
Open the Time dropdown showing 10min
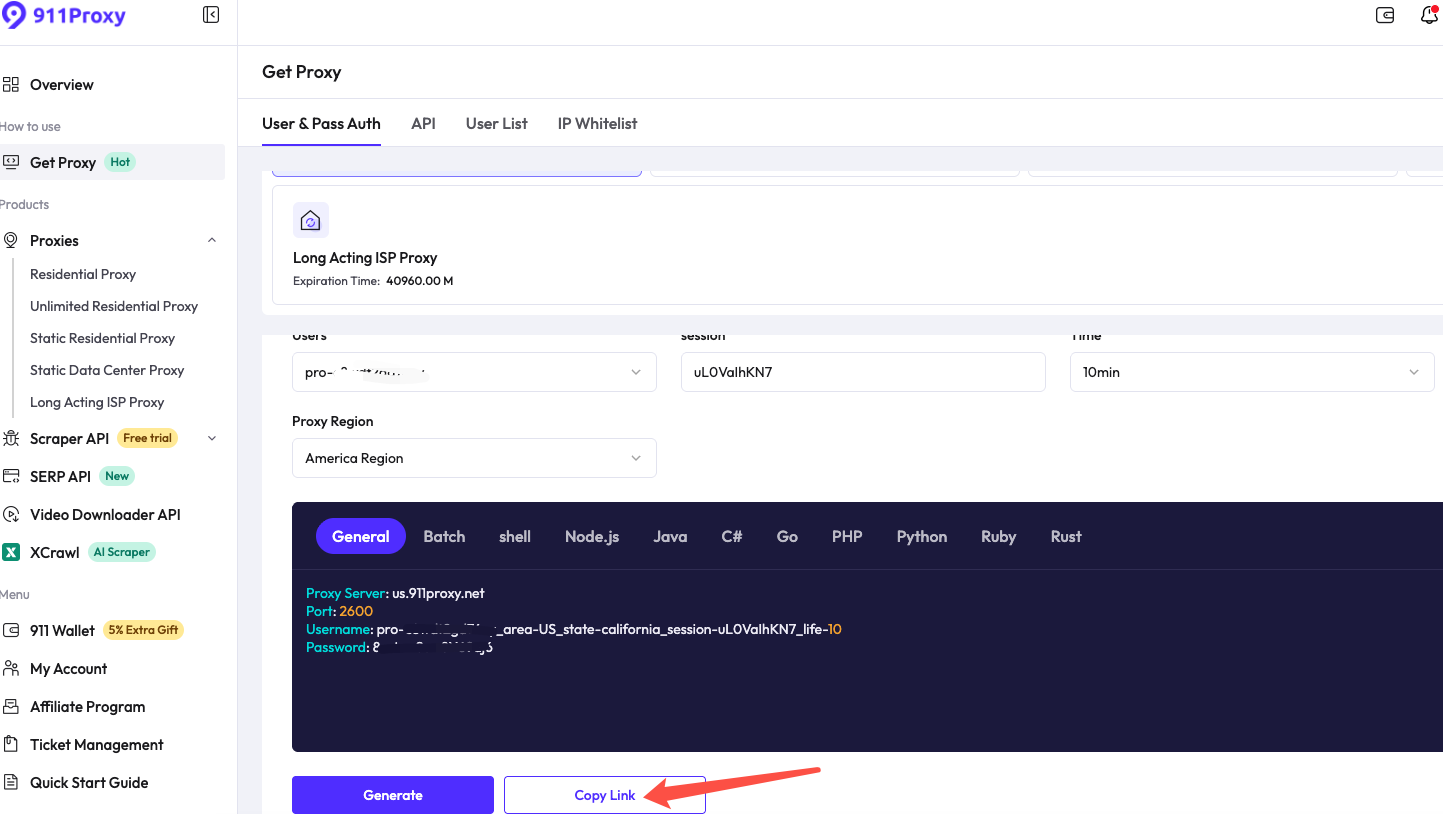[x=1252, y=372]
